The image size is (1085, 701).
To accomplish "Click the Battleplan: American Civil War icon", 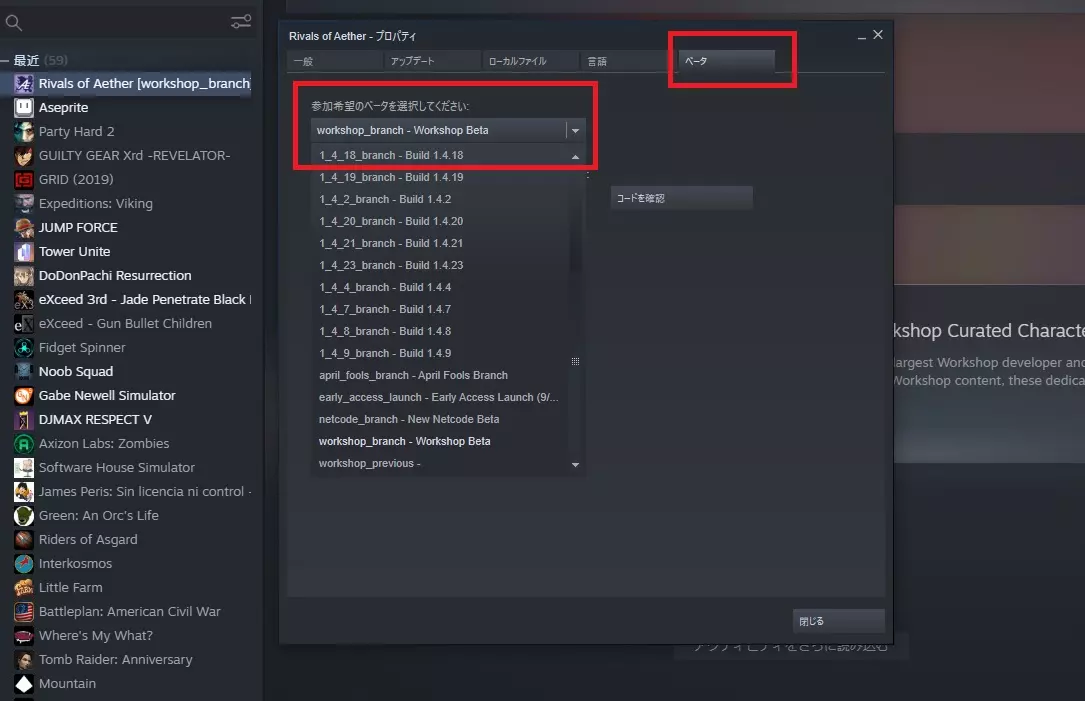I will [x=24, y=612].
